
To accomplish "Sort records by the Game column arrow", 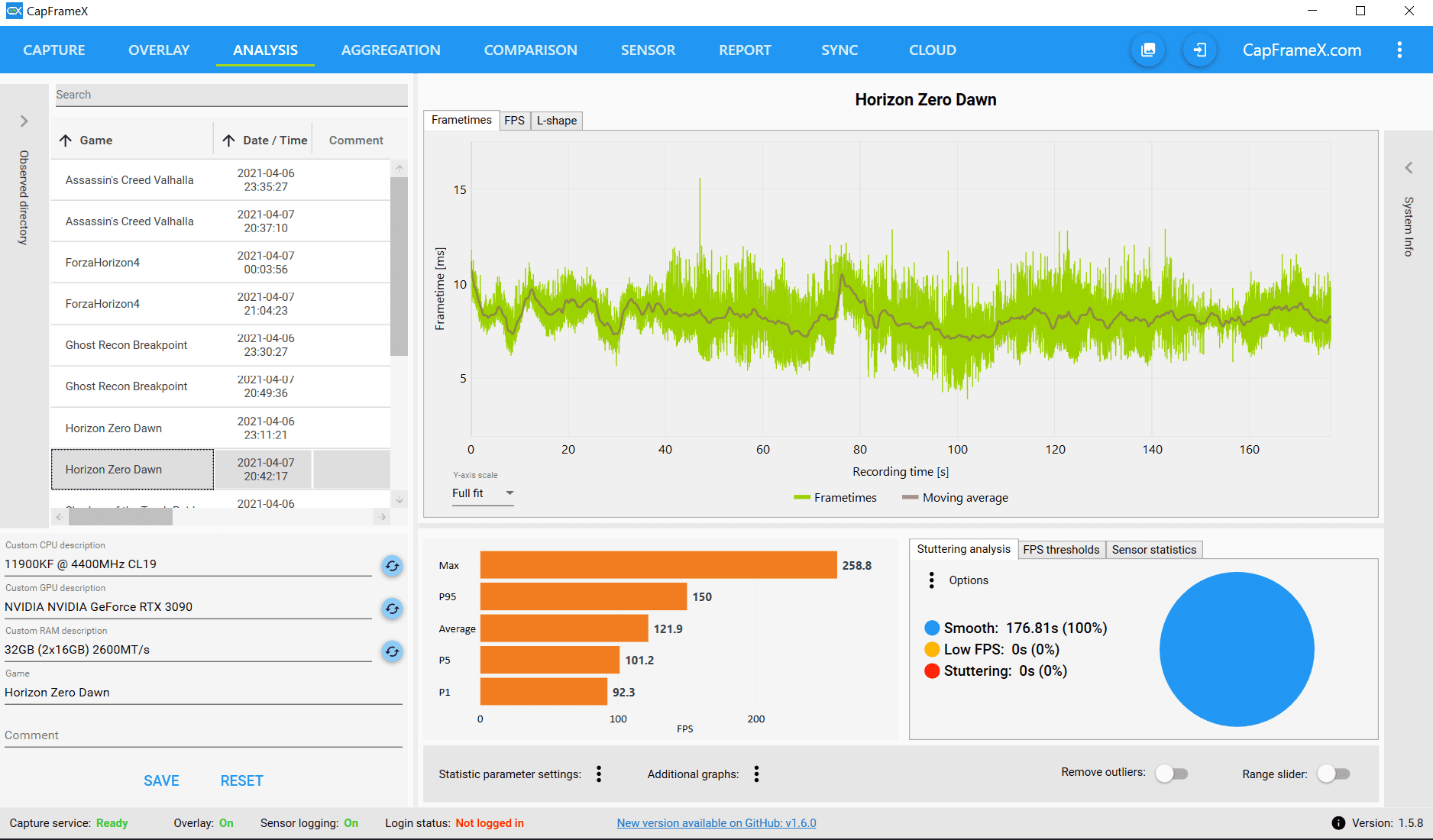I will (x=66, y=141).
